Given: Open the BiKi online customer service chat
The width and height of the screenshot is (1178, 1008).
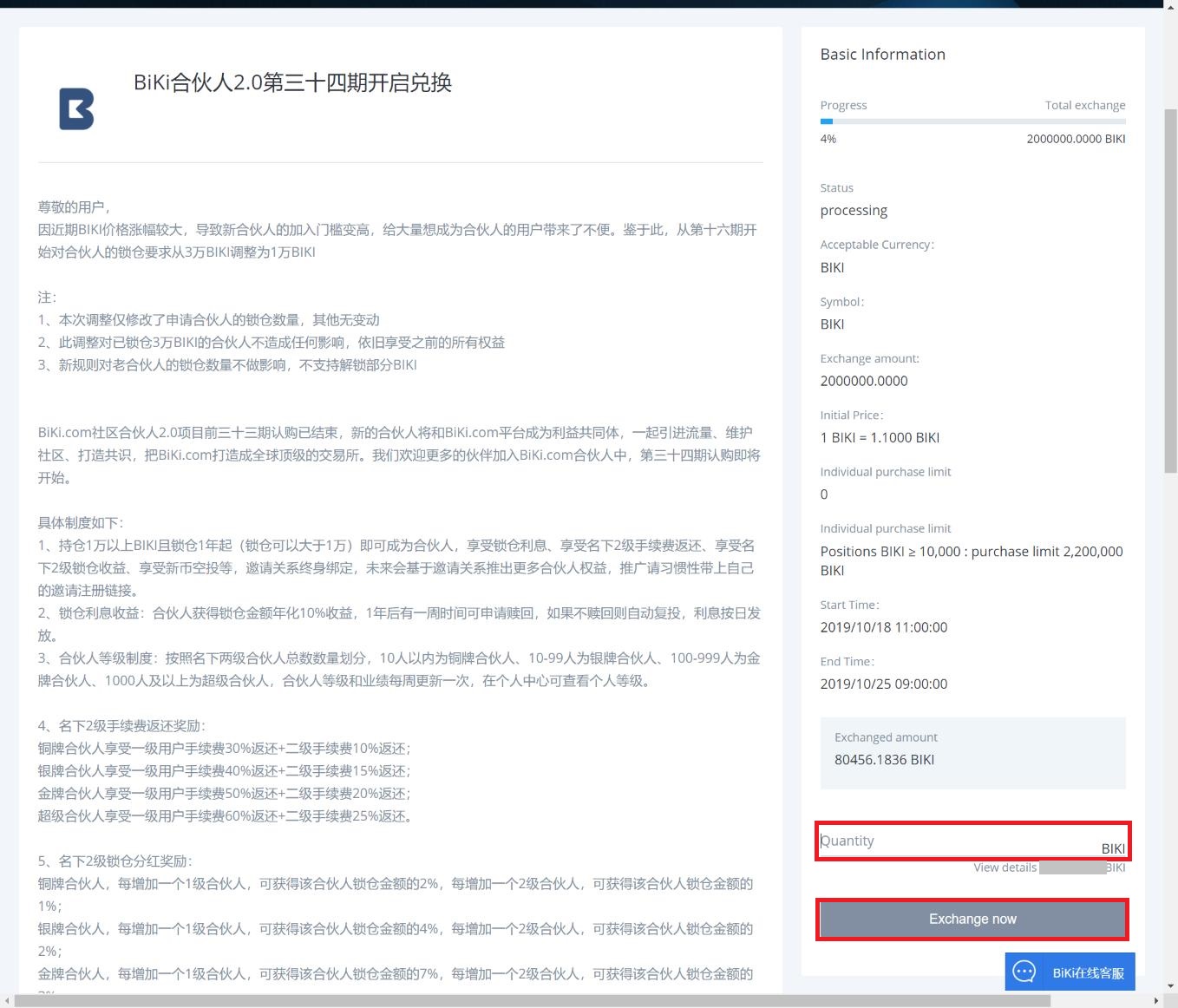Looking at the screenshot, I should (x=1070, y=972).
